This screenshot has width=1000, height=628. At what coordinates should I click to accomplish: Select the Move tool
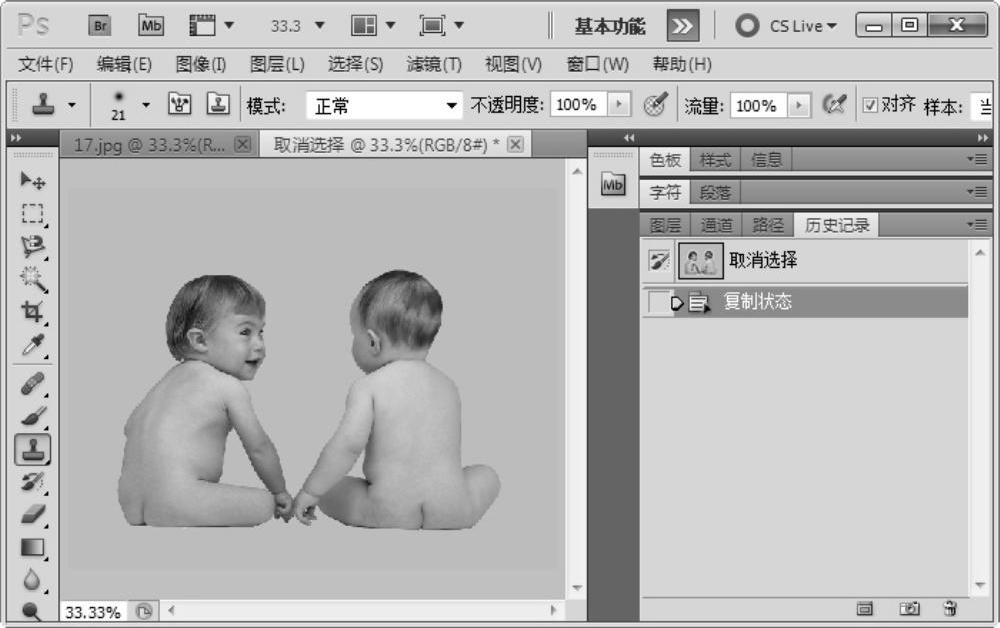32,181
